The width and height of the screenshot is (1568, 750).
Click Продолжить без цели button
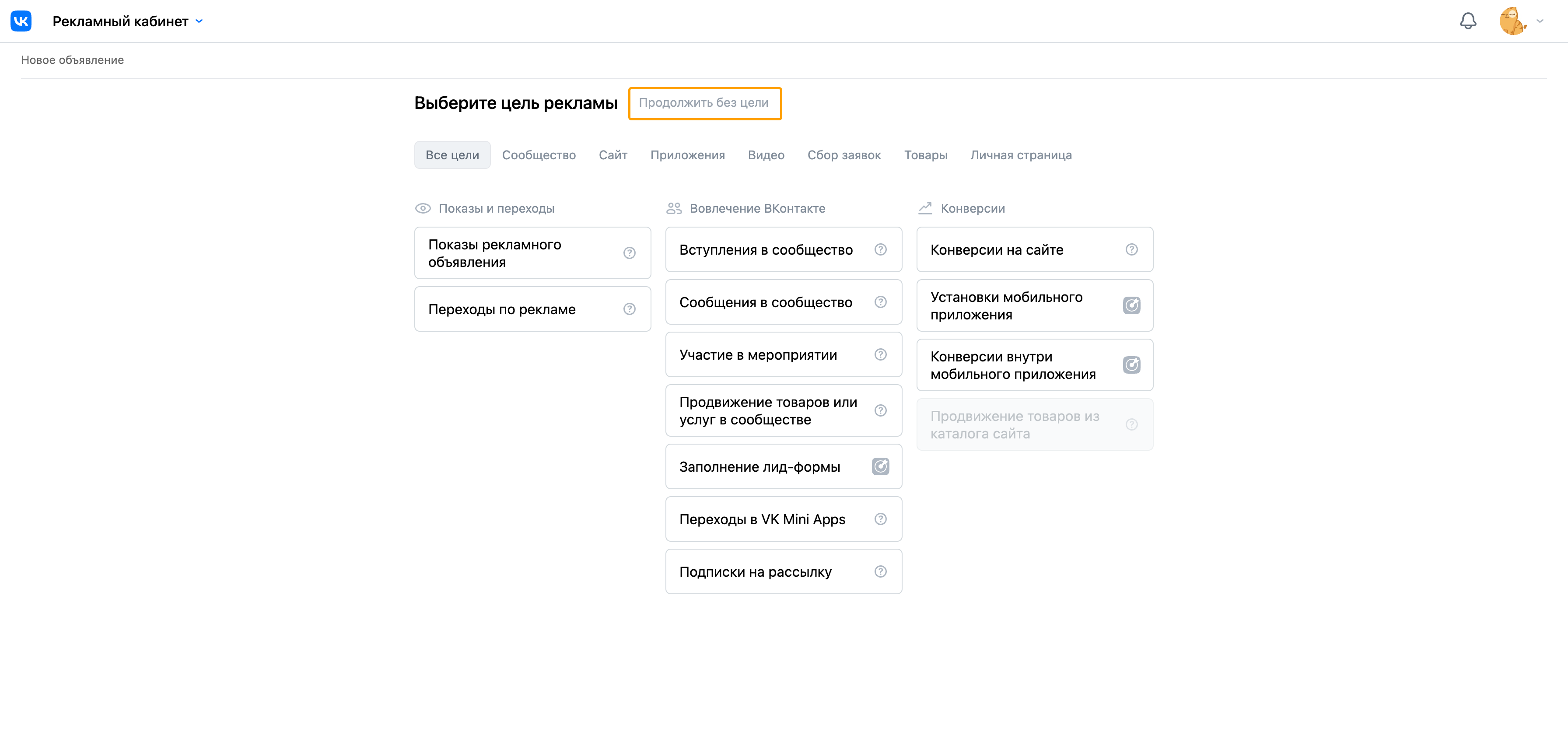pyautogui.click(x=704, y=104)
